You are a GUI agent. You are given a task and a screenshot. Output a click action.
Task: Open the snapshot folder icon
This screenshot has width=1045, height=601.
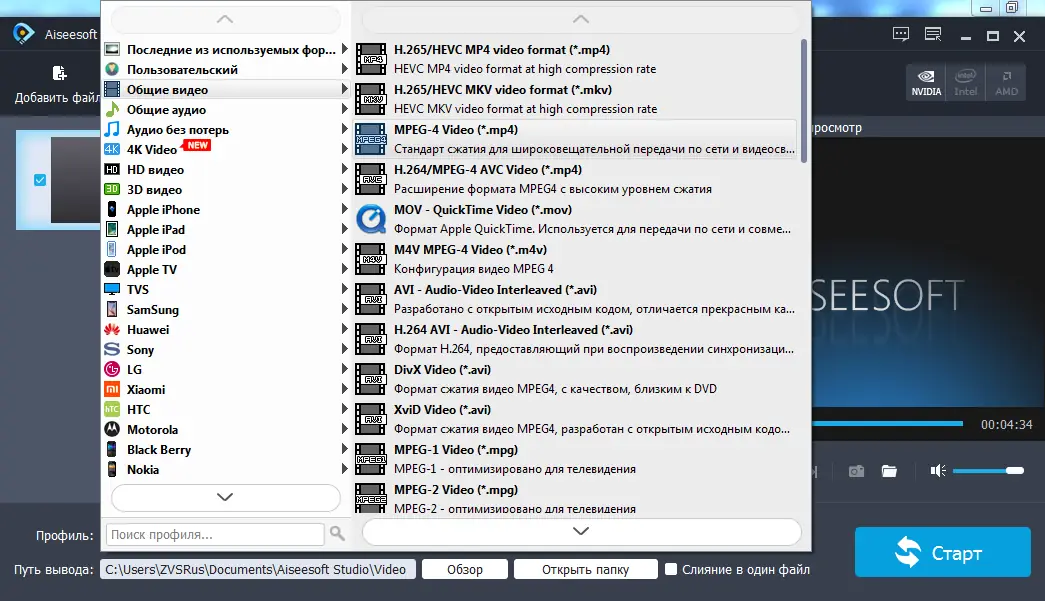(889, 471)
